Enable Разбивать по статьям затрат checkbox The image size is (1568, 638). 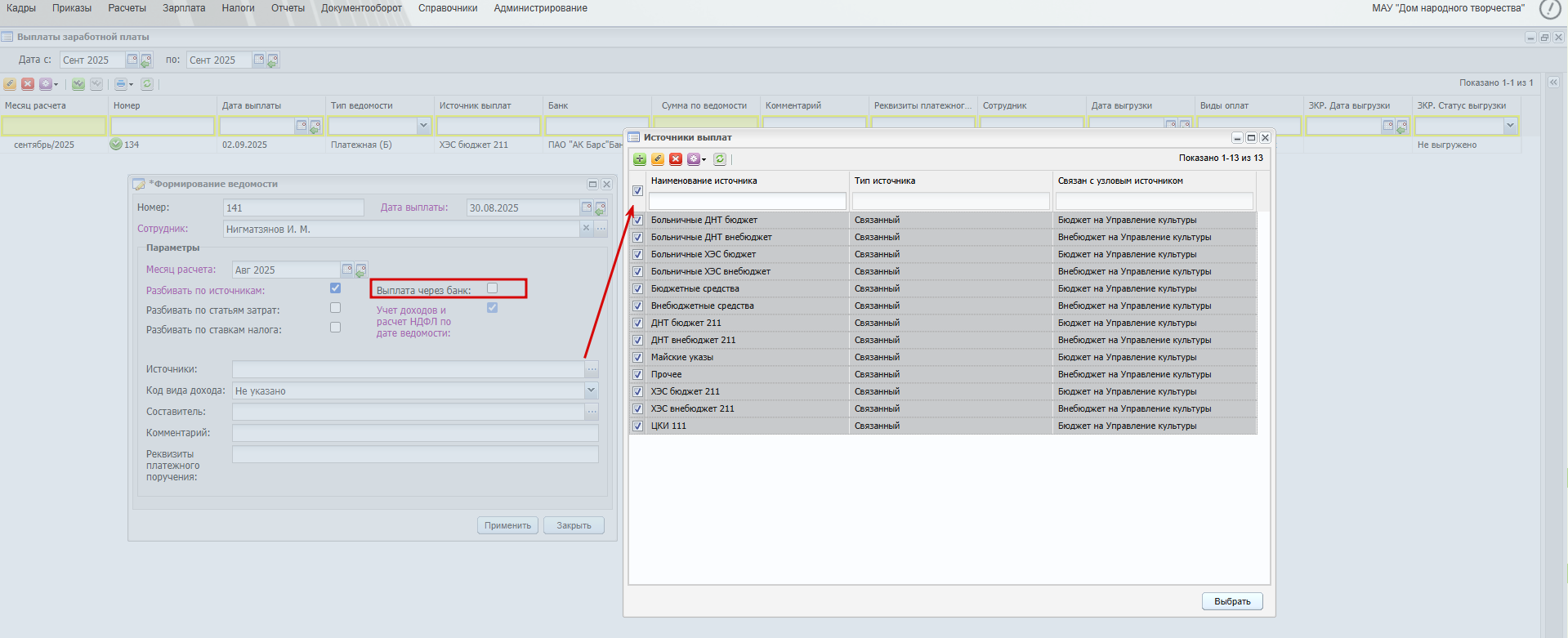[335, 307]
